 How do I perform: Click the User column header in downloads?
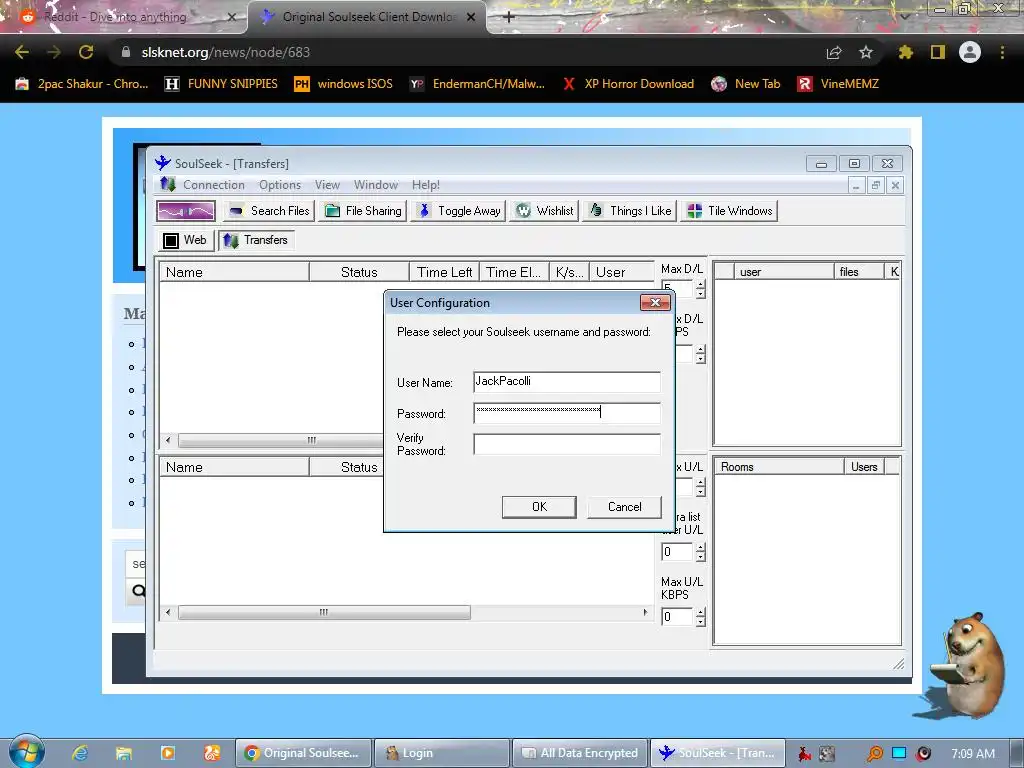[622, 272]
